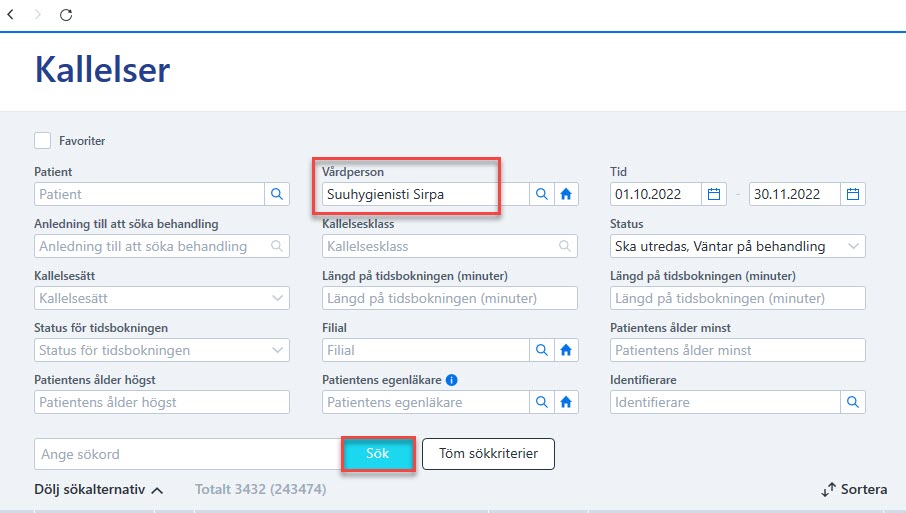Go back with browser back arrow
Viewport: 906px width, 513px height.
[10, 14]
